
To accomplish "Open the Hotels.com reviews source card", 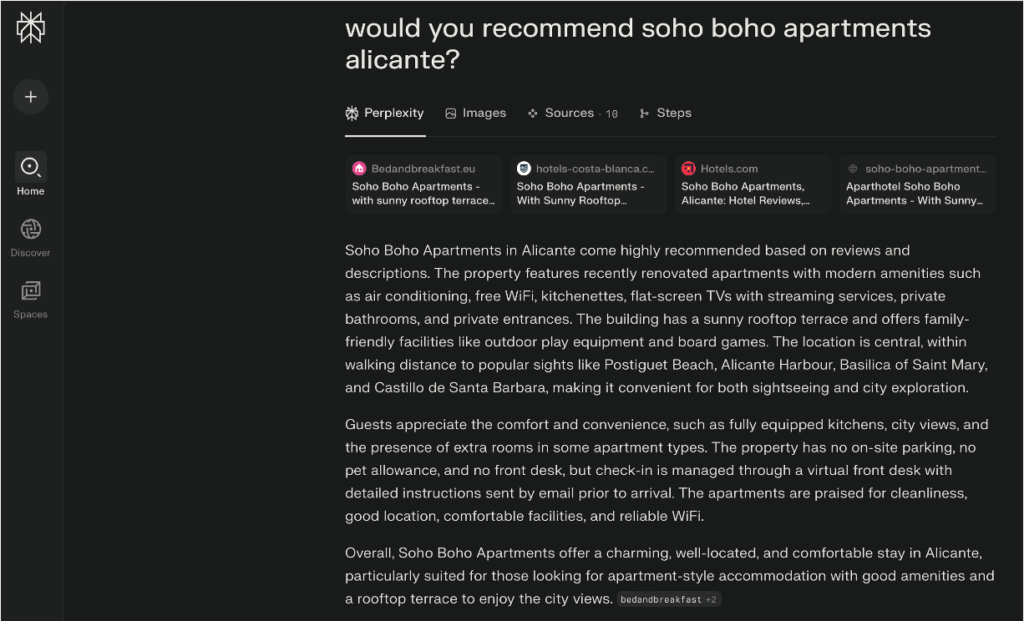I will point(752,185).
